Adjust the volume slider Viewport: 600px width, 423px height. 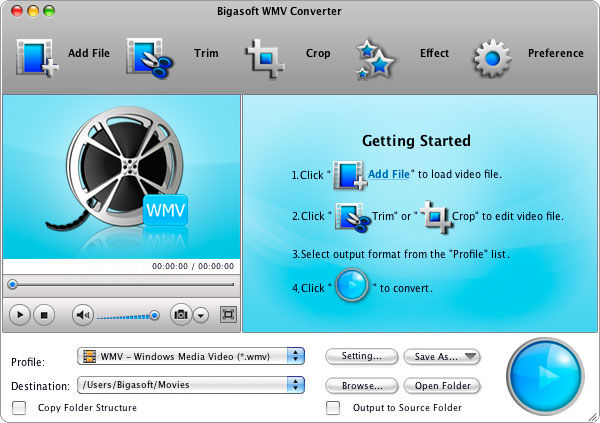pyautogui.click(x=127, y=316)
